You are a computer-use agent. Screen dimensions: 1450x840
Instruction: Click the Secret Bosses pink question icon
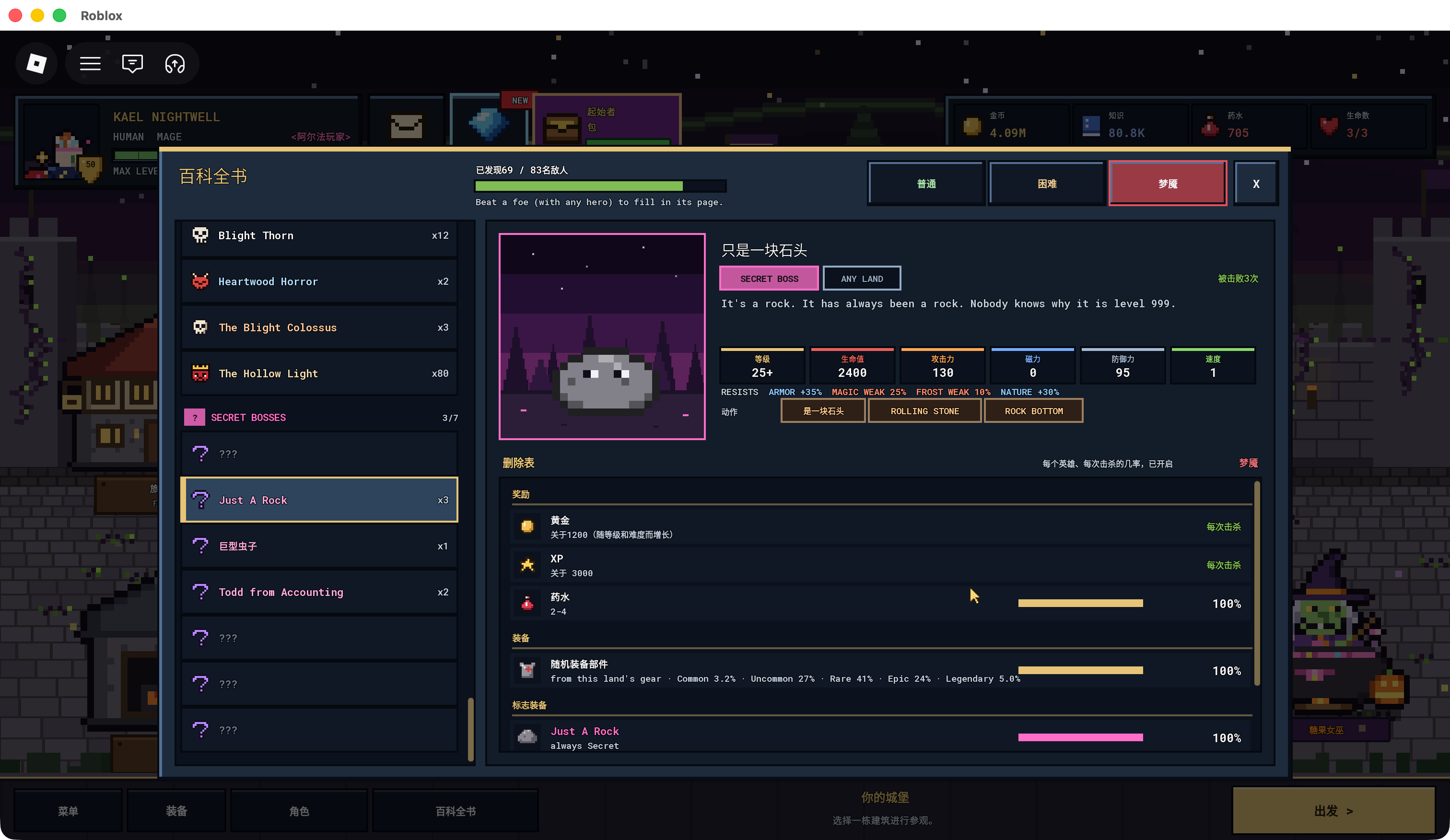pos(195,418)
